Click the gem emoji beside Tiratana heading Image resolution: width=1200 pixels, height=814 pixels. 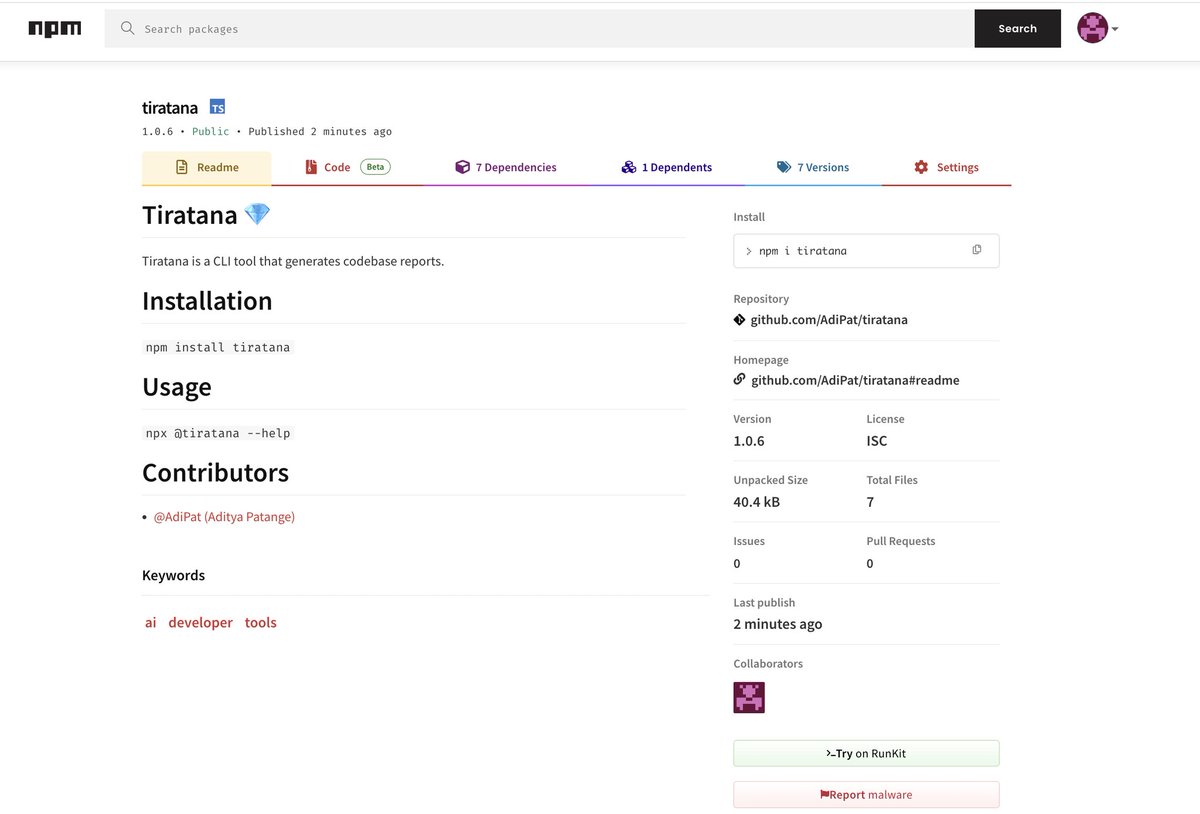[x=257, y=215]
